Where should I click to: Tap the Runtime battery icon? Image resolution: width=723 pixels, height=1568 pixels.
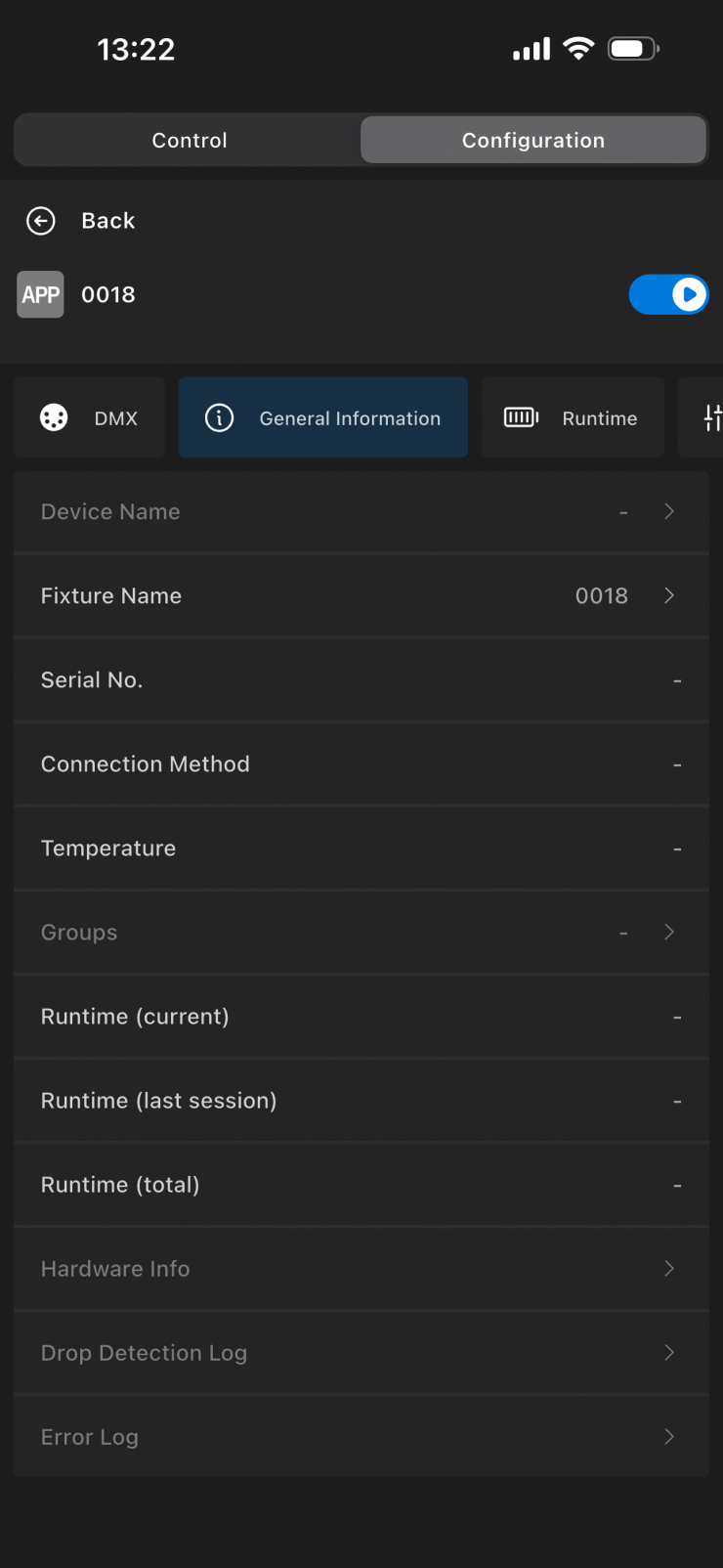521,417
